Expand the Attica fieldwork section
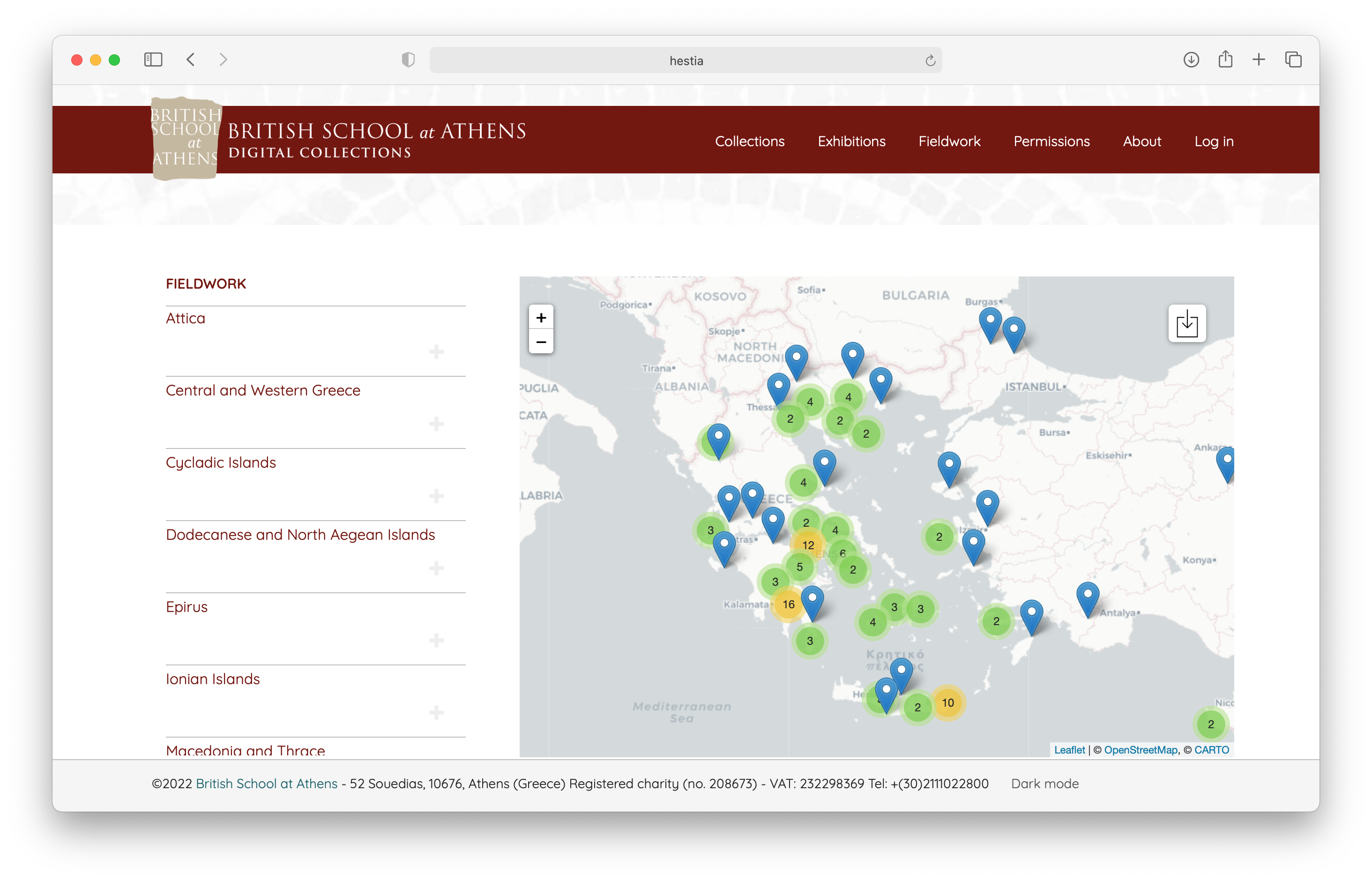Image resolution: width=1372 pixels, height=881 pixels. [436, 351]
